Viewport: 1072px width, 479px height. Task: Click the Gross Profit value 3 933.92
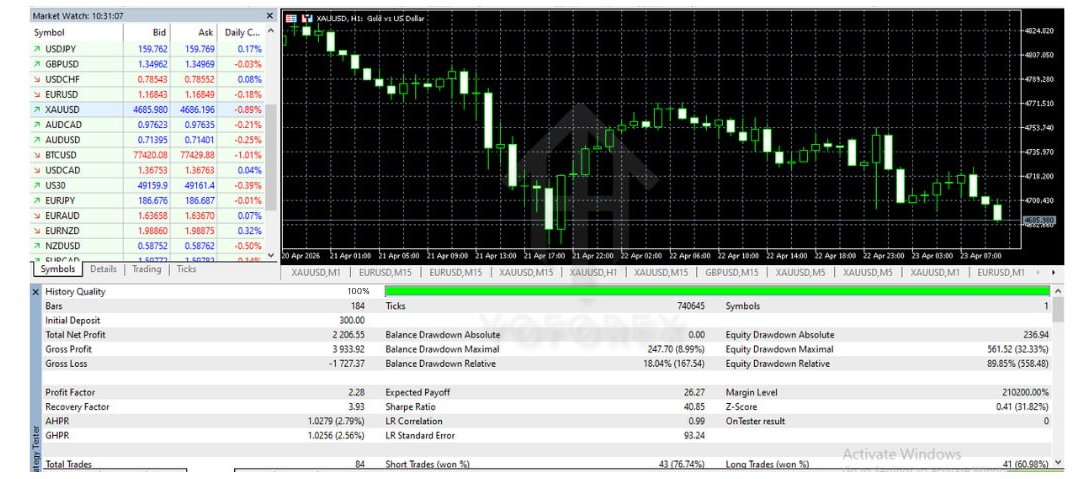(x=349, y=349)
